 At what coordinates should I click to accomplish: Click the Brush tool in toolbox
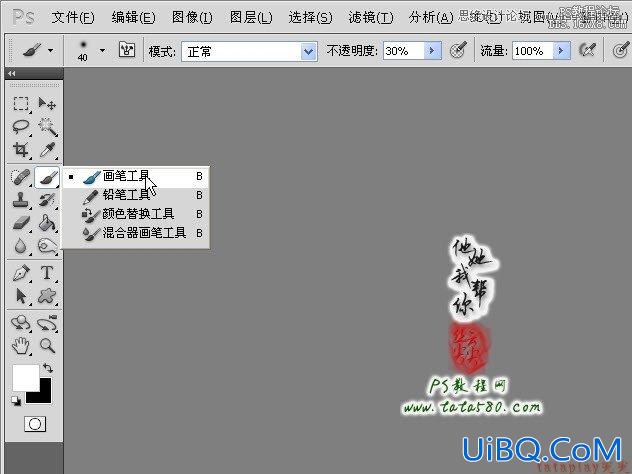47,177
